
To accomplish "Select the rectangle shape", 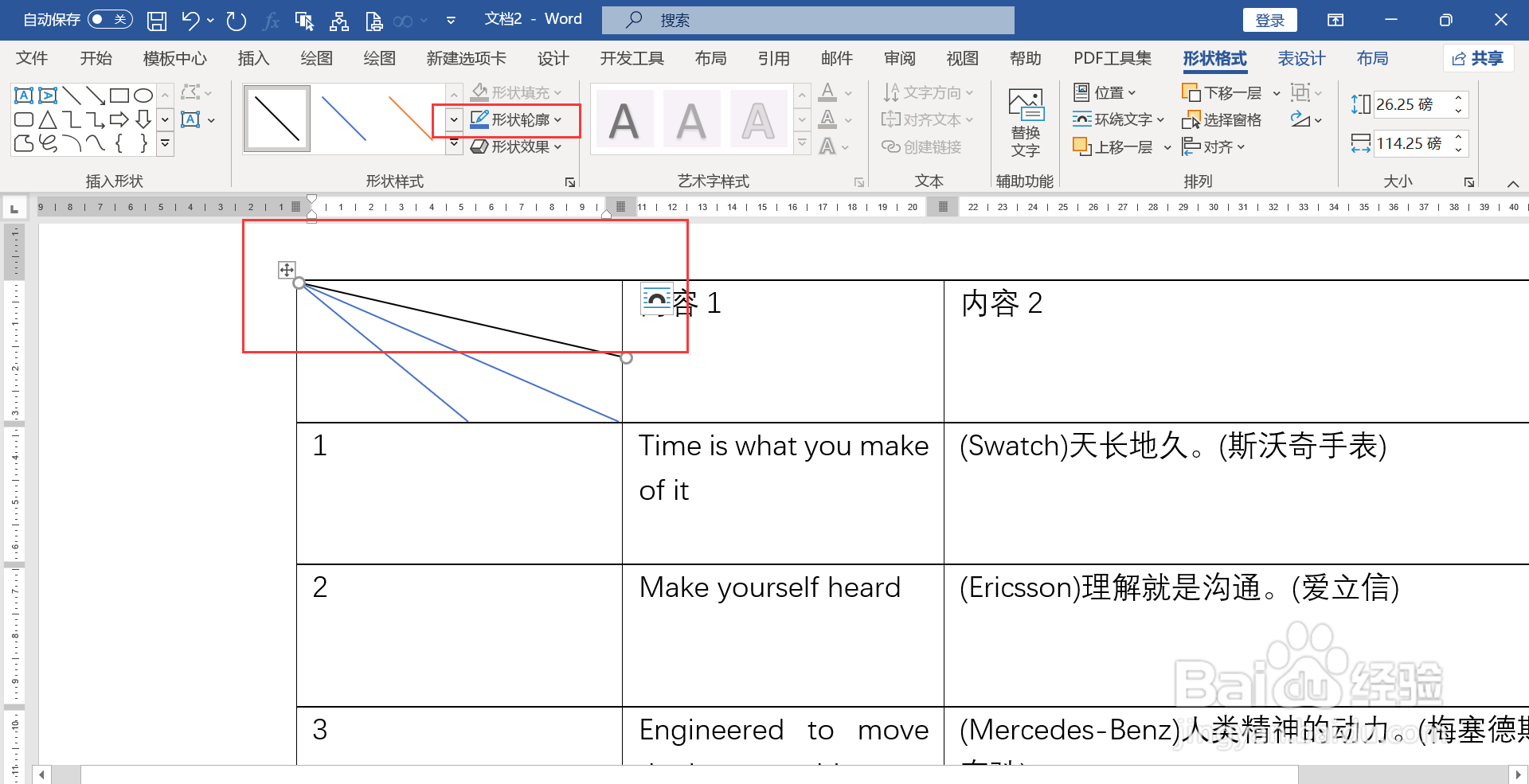I will pyautogui.click(x=119, y=96).
